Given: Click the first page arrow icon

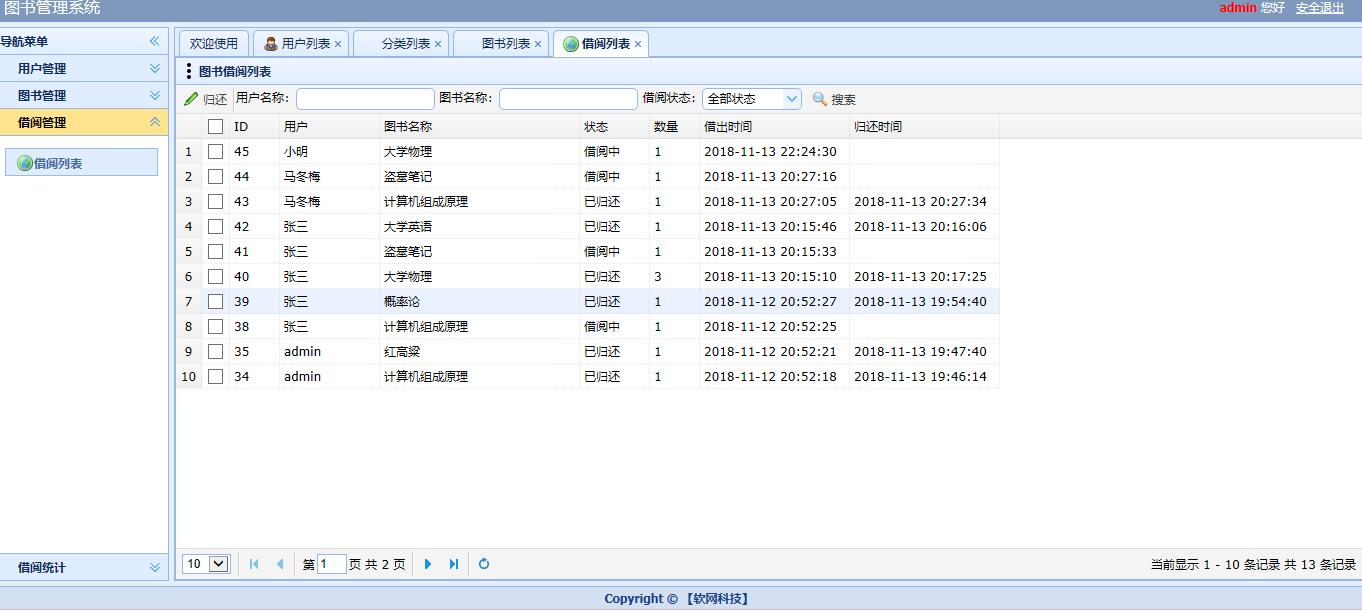Looking at the screenshot, I should click(254, 564).
